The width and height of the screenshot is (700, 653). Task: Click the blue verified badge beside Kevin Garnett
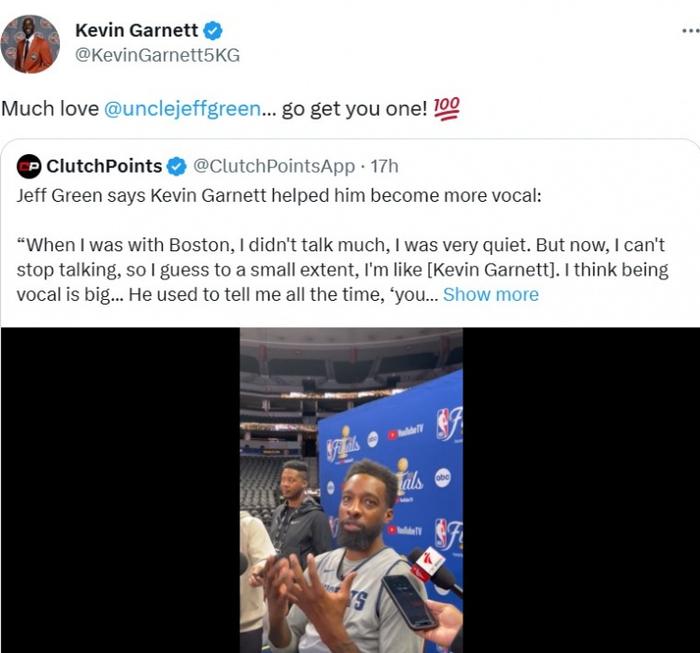click(212, 31)
